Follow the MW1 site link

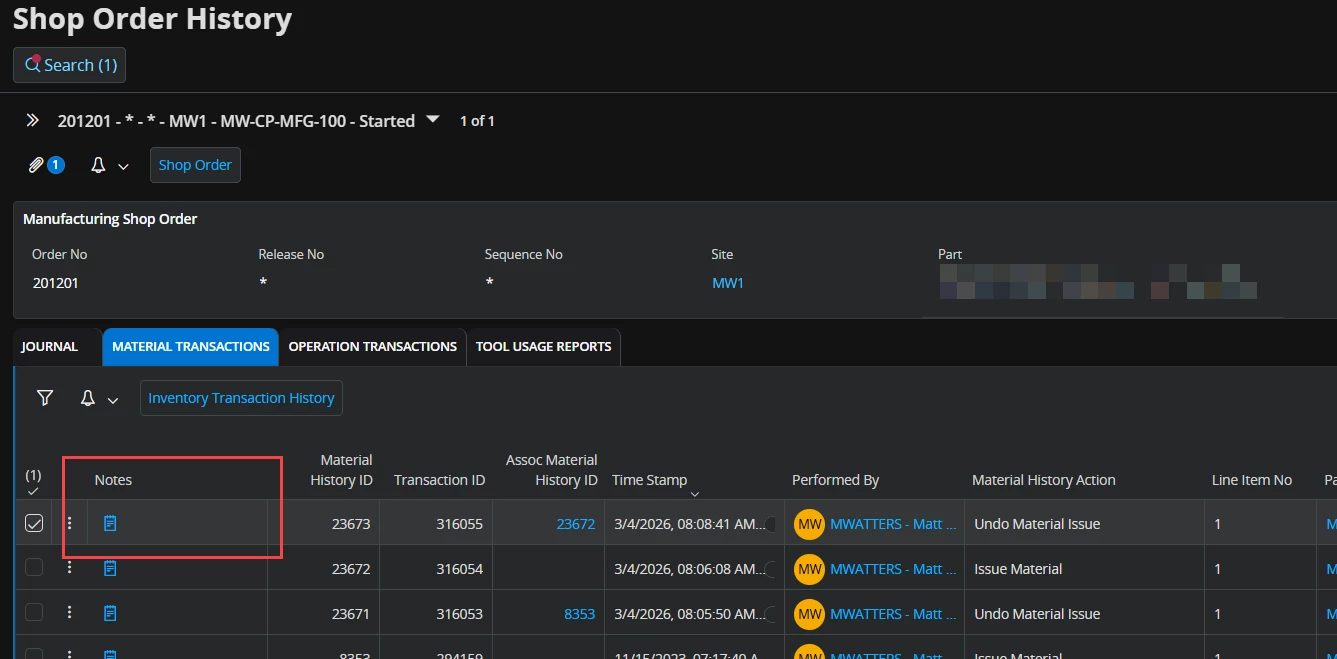click(x=727, y=283)
